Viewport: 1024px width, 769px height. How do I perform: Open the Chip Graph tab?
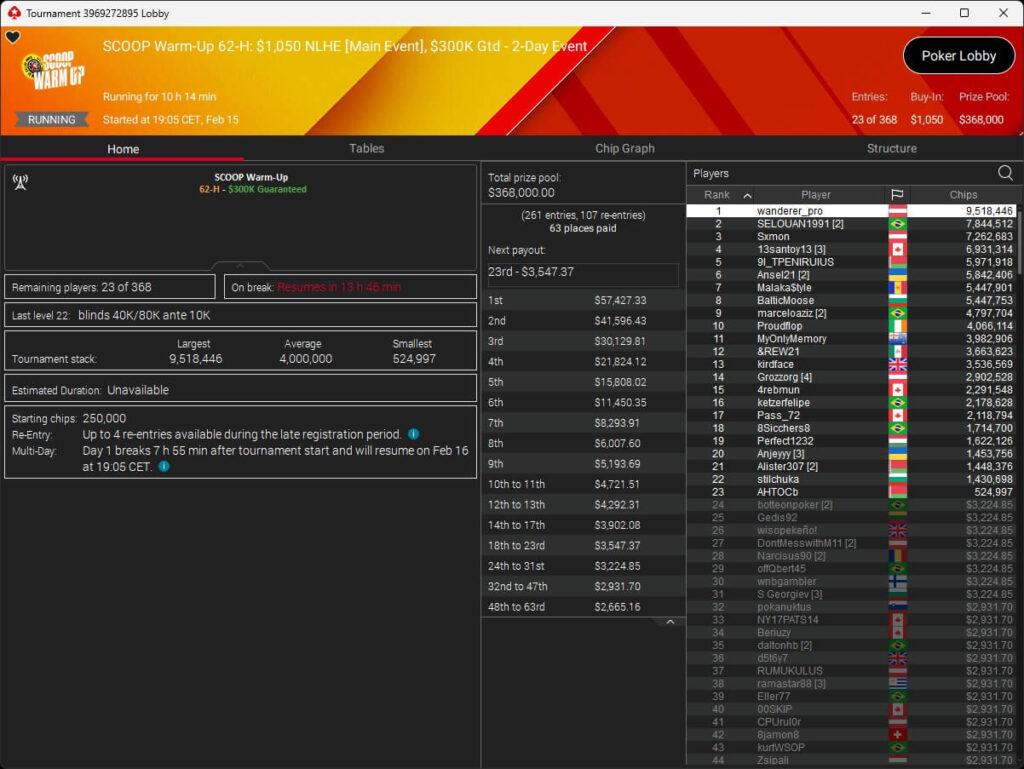[x=625, y=148]
